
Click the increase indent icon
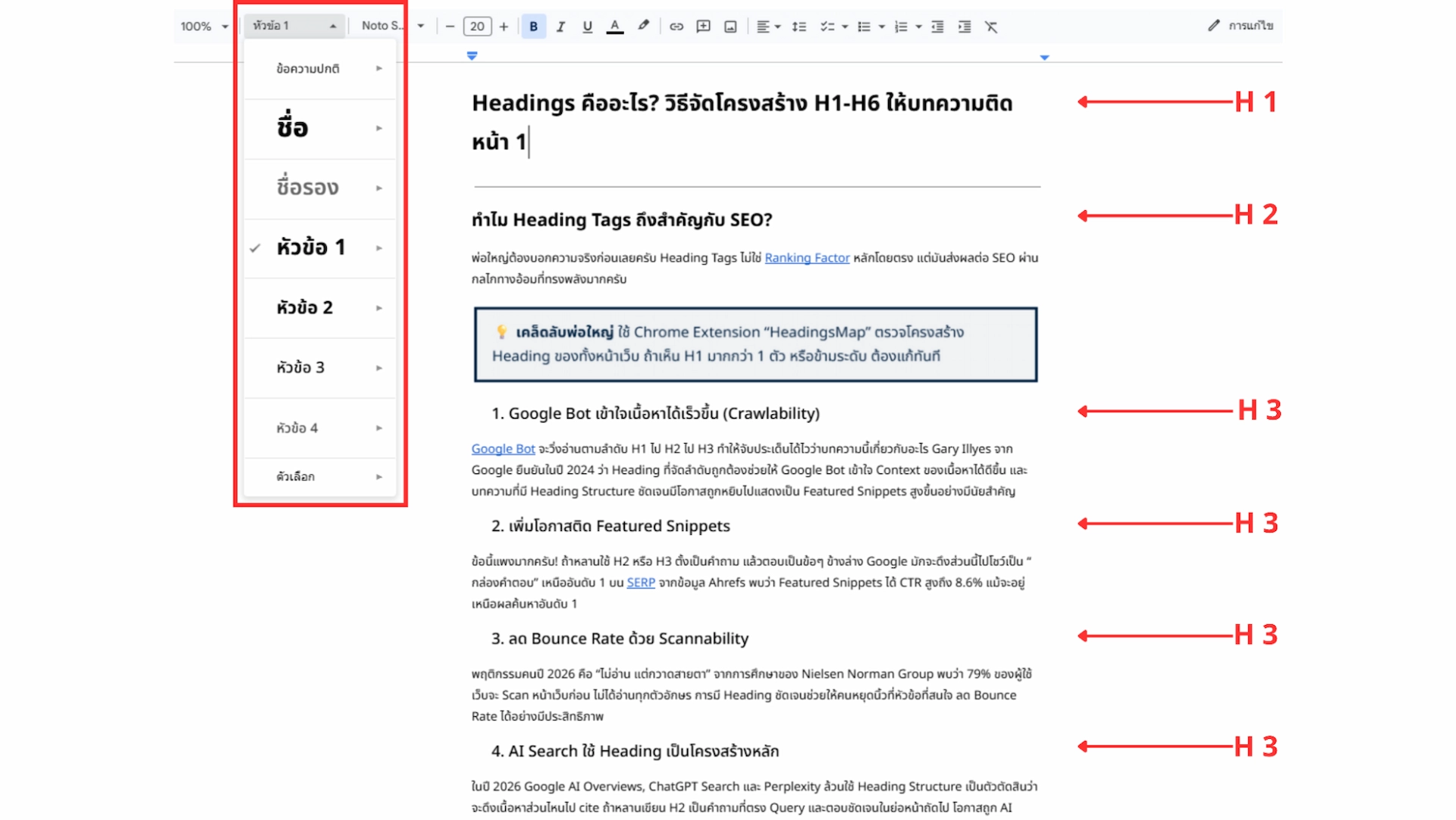tap(965, 27)
